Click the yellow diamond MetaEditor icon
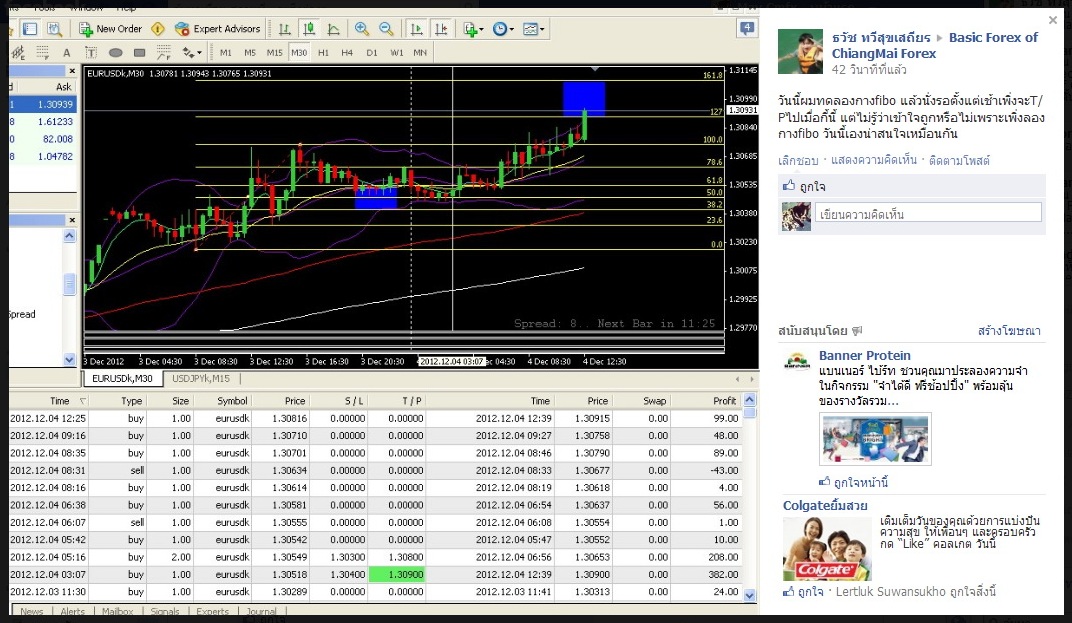This screenshot has height=623, width=1072. pyautogui.click(x=158, y=29)
